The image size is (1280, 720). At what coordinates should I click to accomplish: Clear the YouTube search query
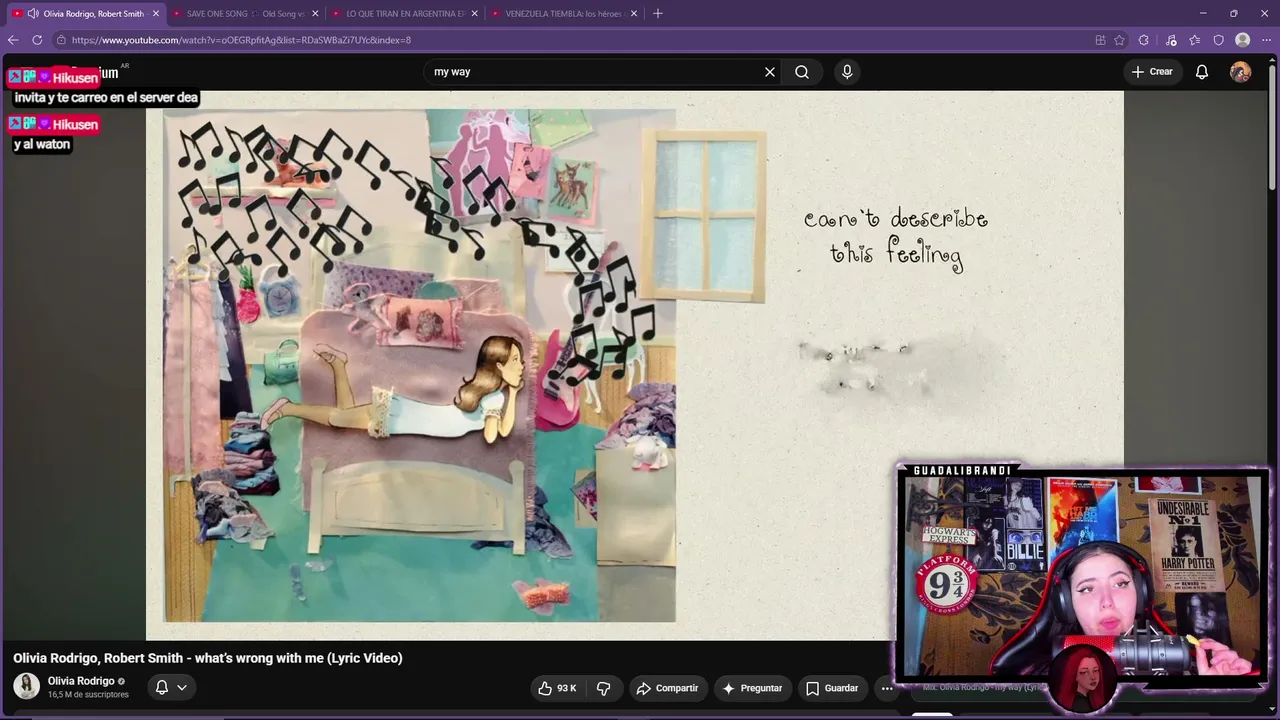click(770, 72)
